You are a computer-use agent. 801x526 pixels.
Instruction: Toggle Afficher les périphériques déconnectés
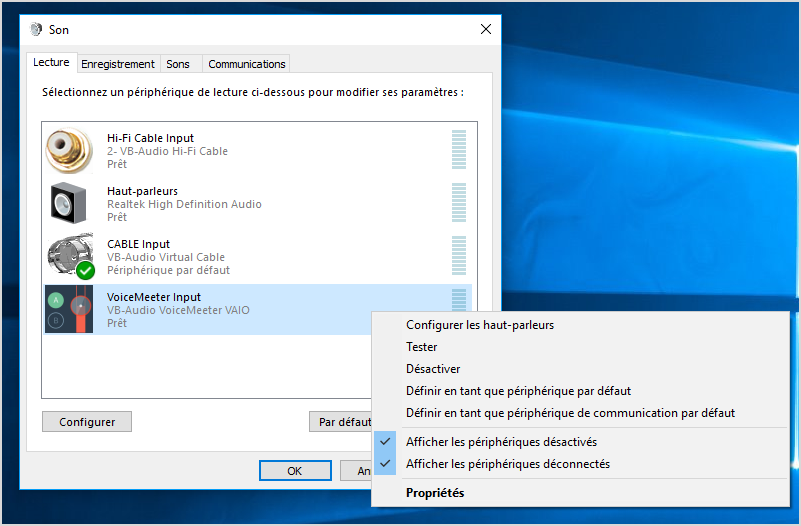coord(580,464)
